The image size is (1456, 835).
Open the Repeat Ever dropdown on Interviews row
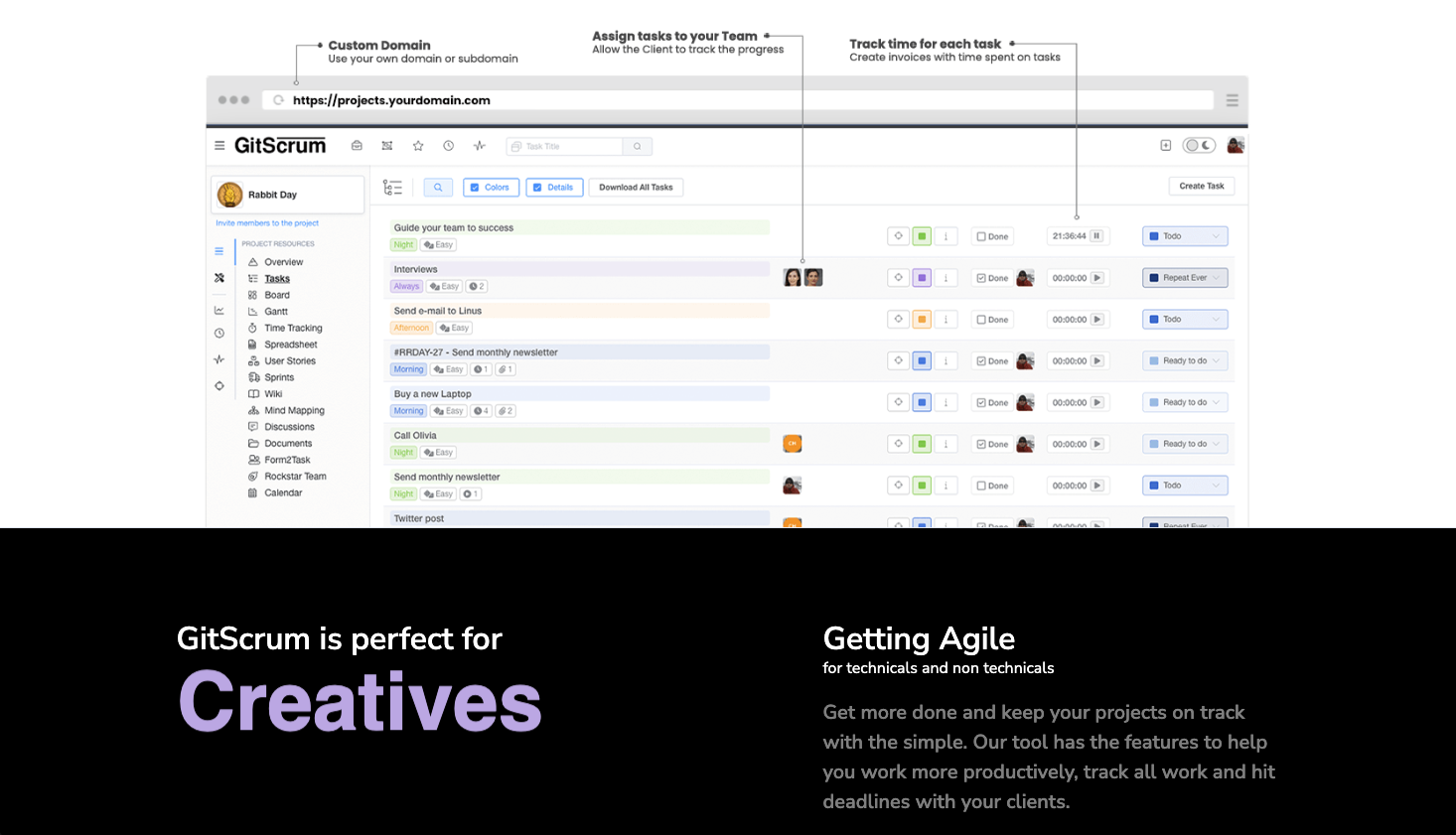[1185, 278]
